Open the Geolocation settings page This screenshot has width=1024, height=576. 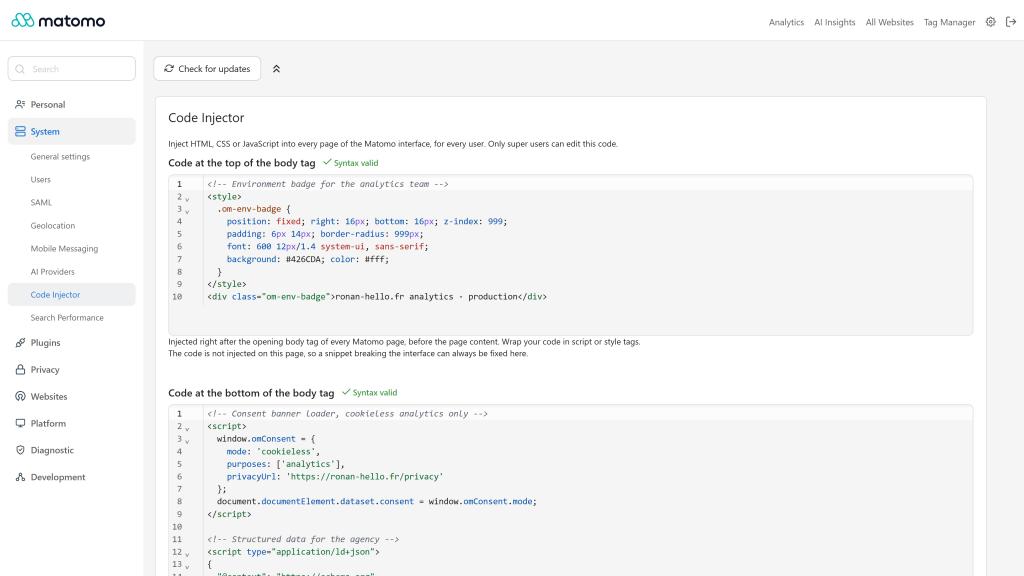(x=53, y=226)
